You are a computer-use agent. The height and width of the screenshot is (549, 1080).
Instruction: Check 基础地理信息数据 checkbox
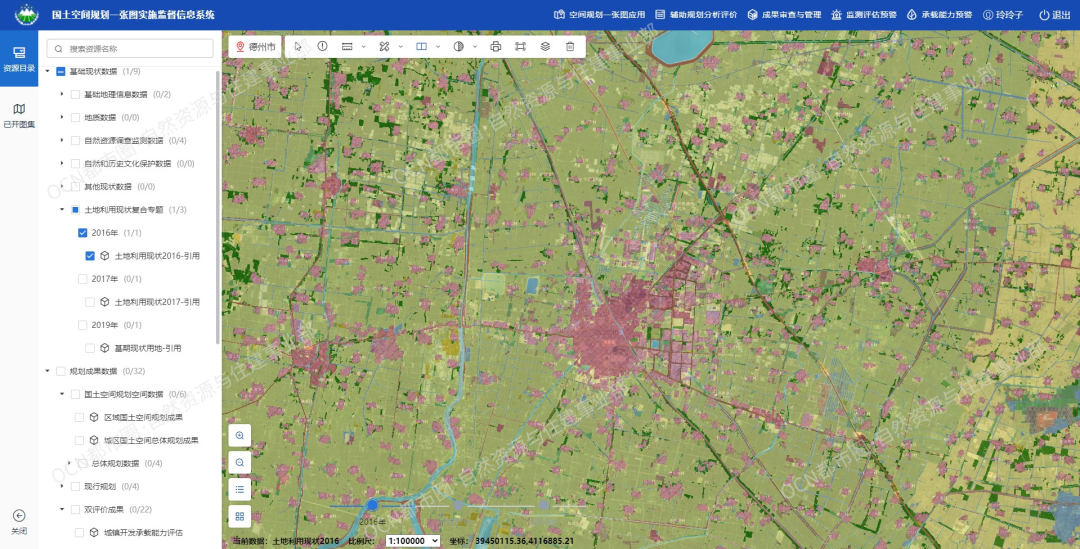(x=75, y=94)
